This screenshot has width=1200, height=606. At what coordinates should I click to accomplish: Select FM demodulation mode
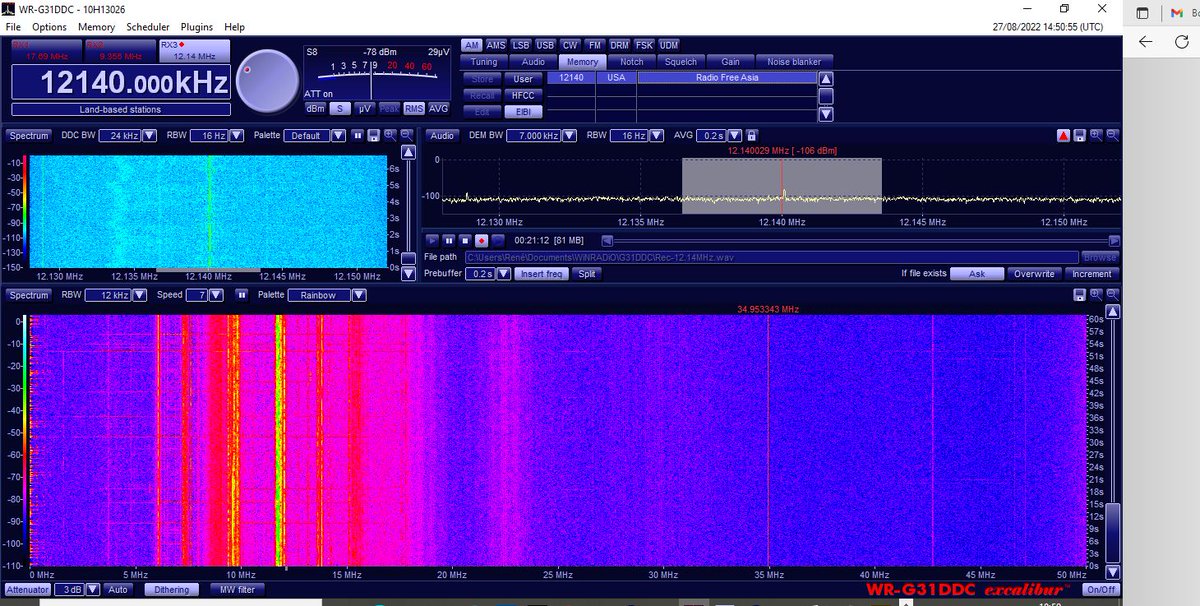(x=594, y=45)
